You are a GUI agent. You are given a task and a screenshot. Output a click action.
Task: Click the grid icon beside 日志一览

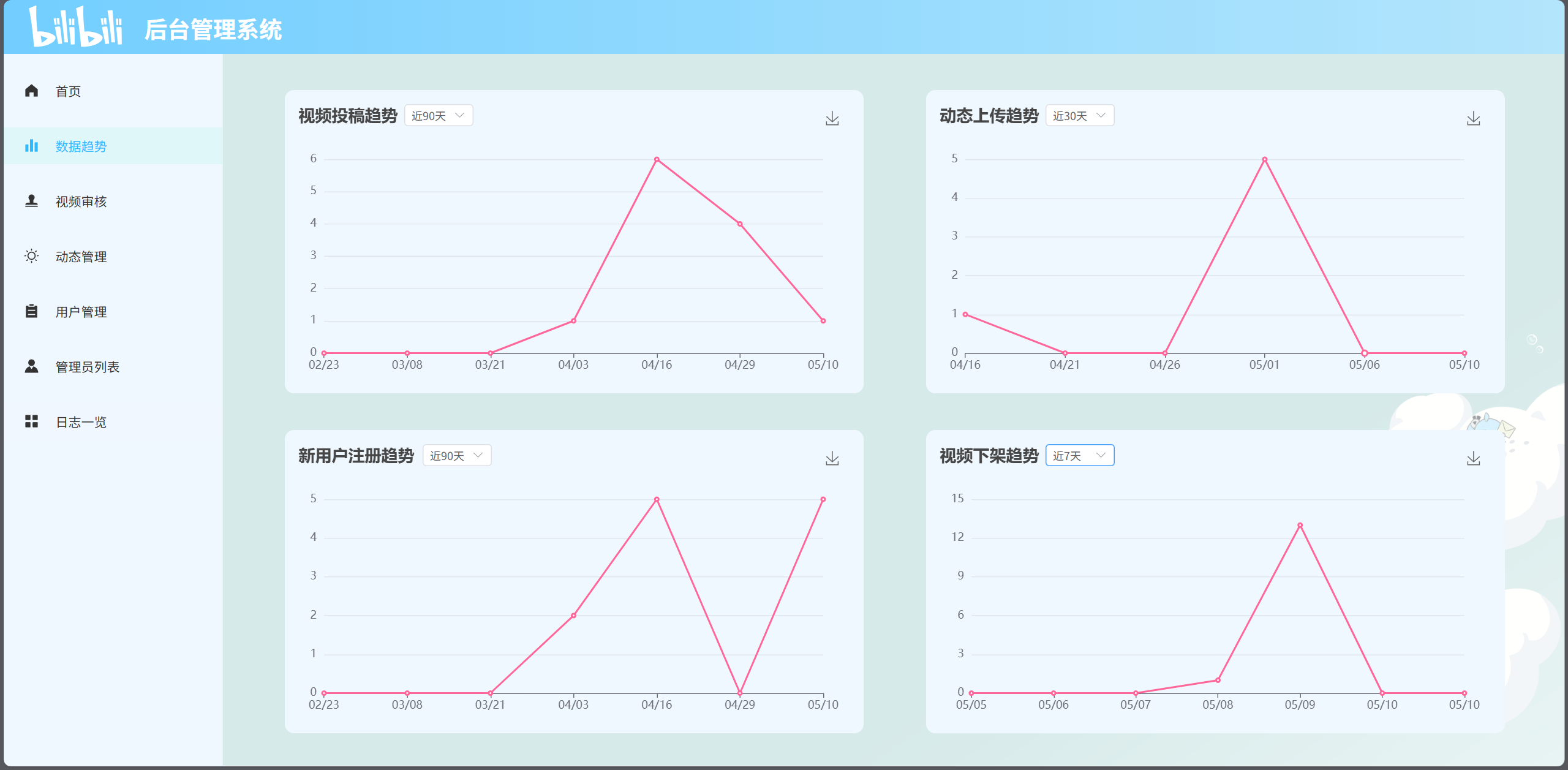tap(32, 421)
